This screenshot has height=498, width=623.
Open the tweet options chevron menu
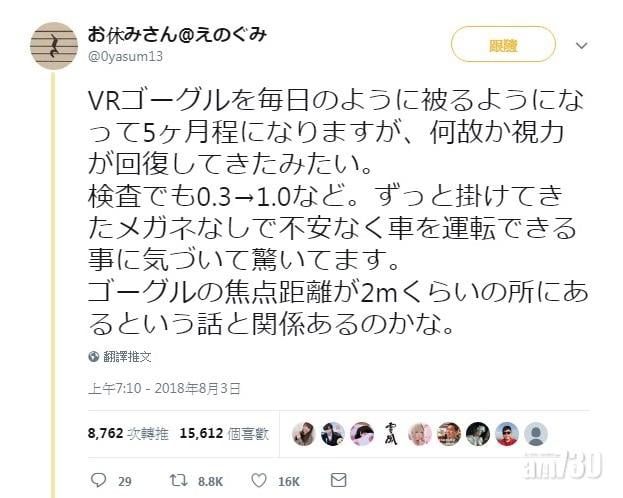pyautogui.click(x=582, y=45)
